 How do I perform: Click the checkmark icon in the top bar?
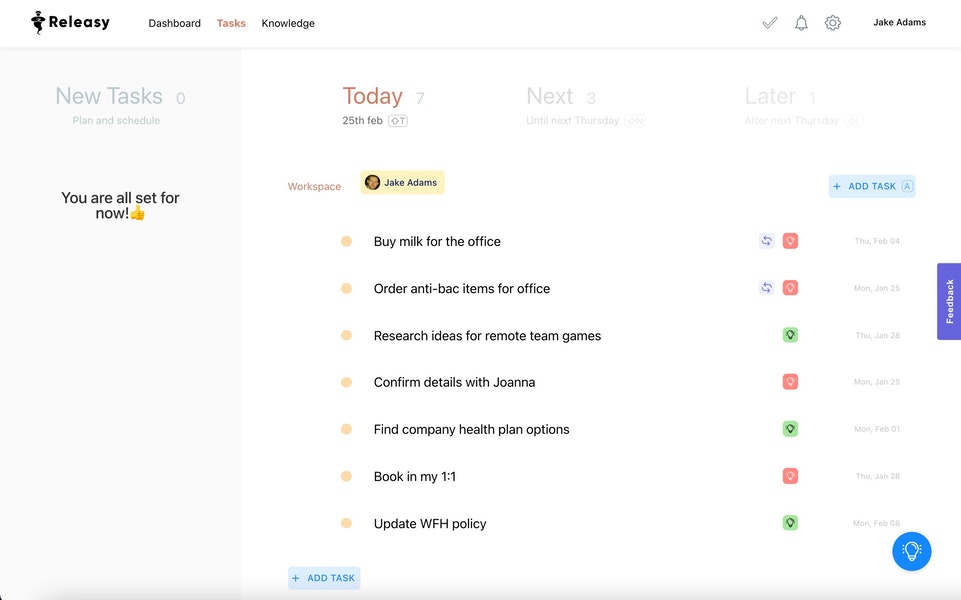point(770,22)
